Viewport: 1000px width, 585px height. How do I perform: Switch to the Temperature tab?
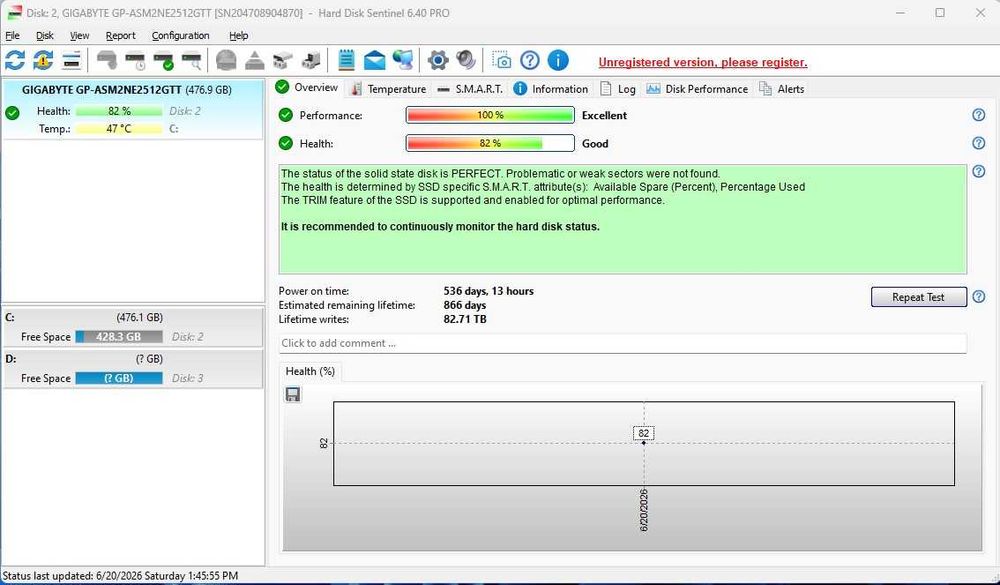388,89
